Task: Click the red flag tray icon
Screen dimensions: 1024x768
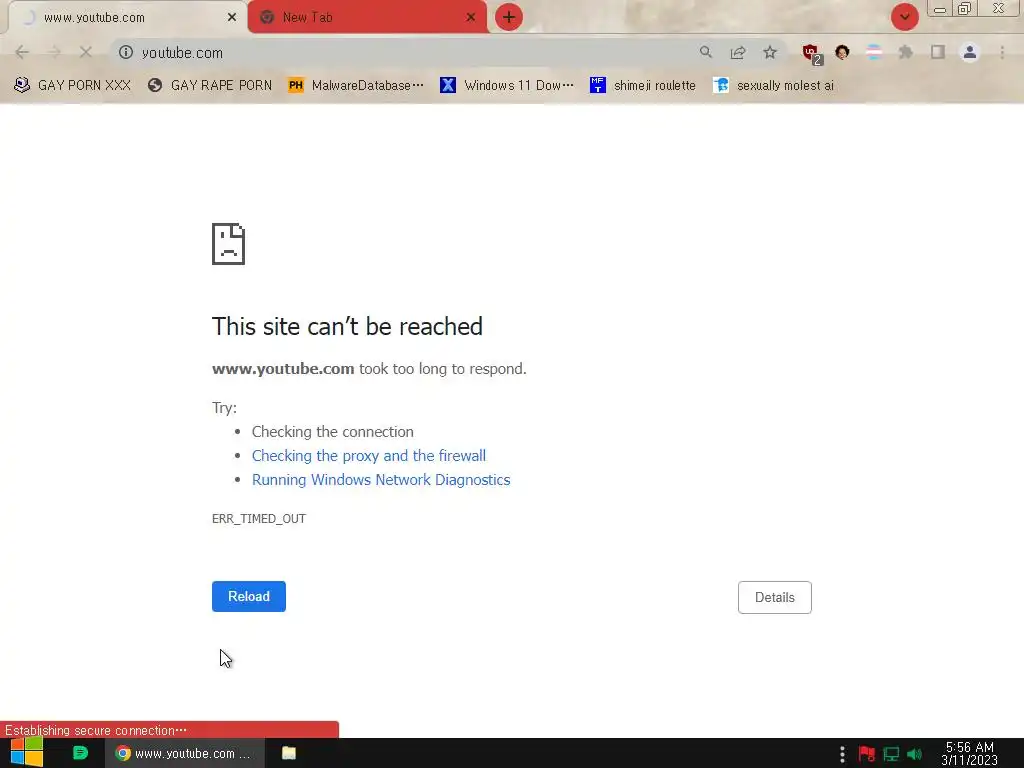Action: point(867,754)
